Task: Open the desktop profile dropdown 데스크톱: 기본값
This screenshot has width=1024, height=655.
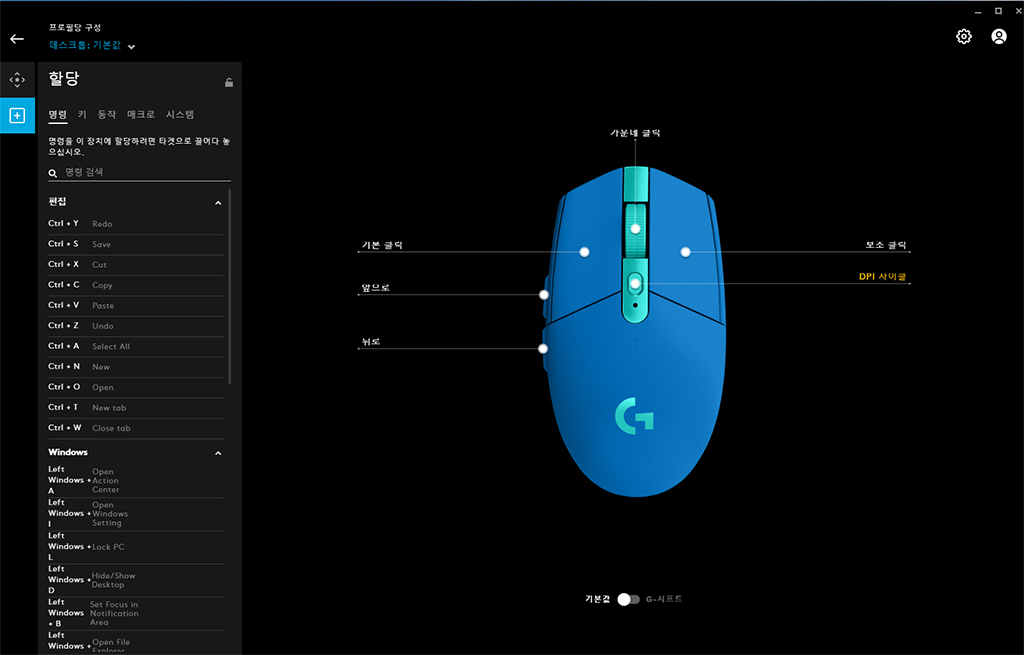Action: point(92,46)
